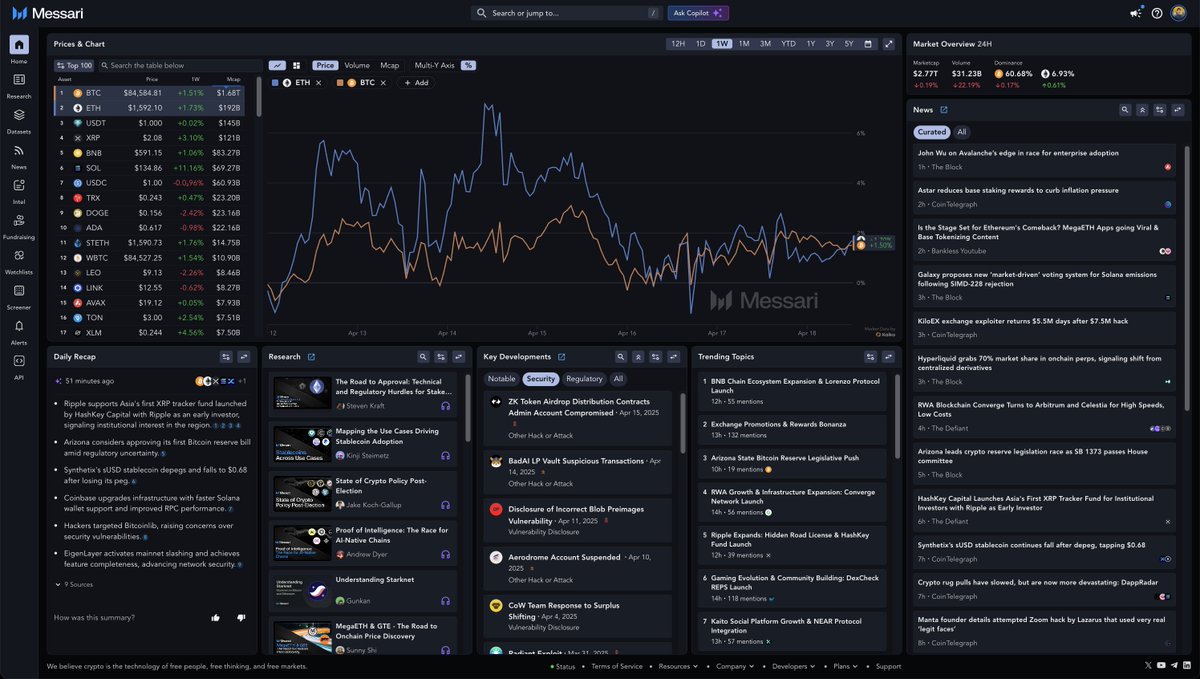Remove ETH from the chart
Image resolution: width=1200 pixels, height=679 pixels.
(319, 83)
